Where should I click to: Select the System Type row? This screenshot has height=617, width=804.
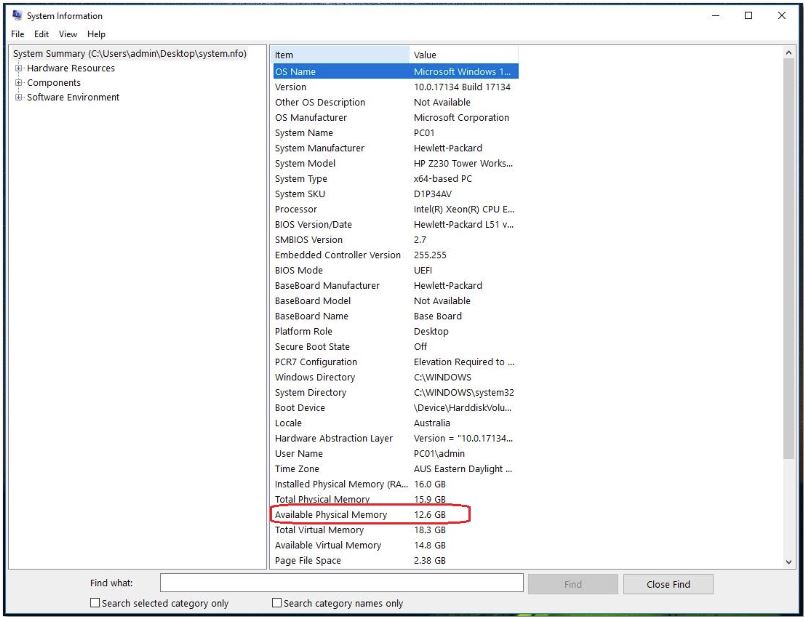click(x=396, y=178)
